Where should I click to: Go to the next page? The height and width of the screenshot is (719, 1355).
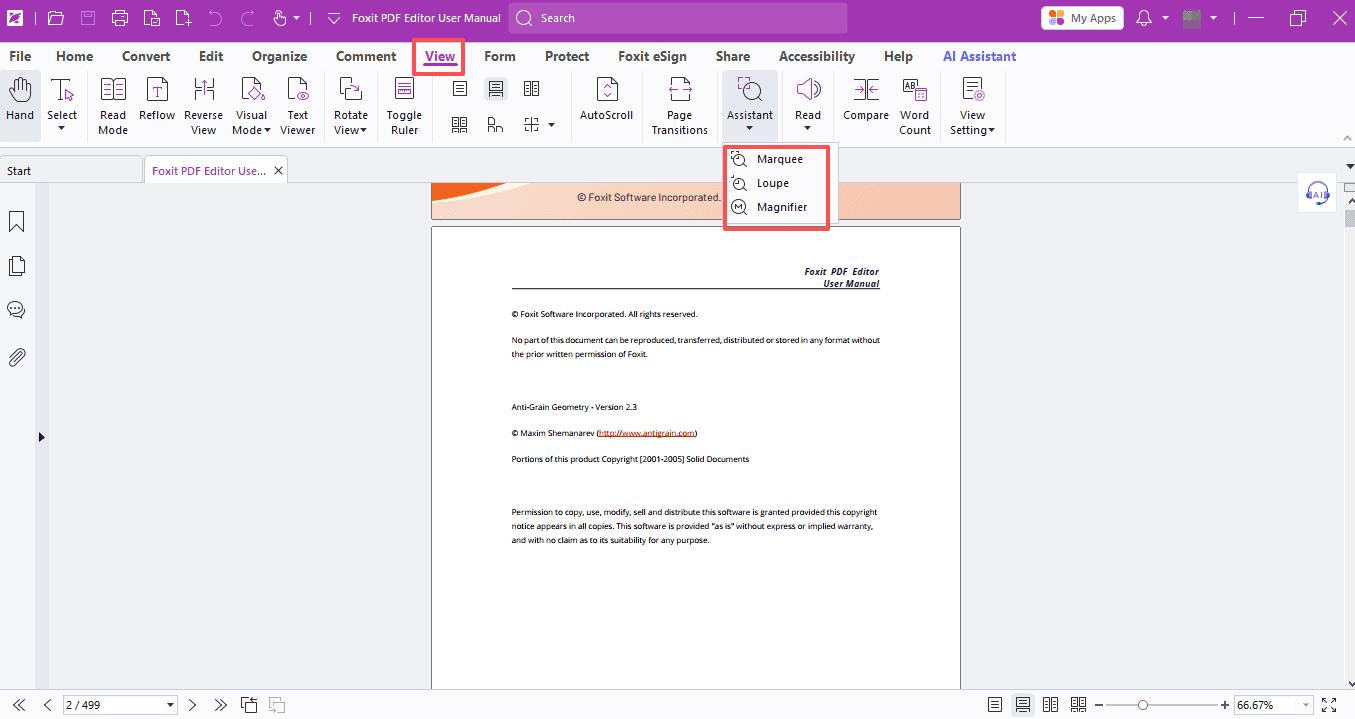193,705
